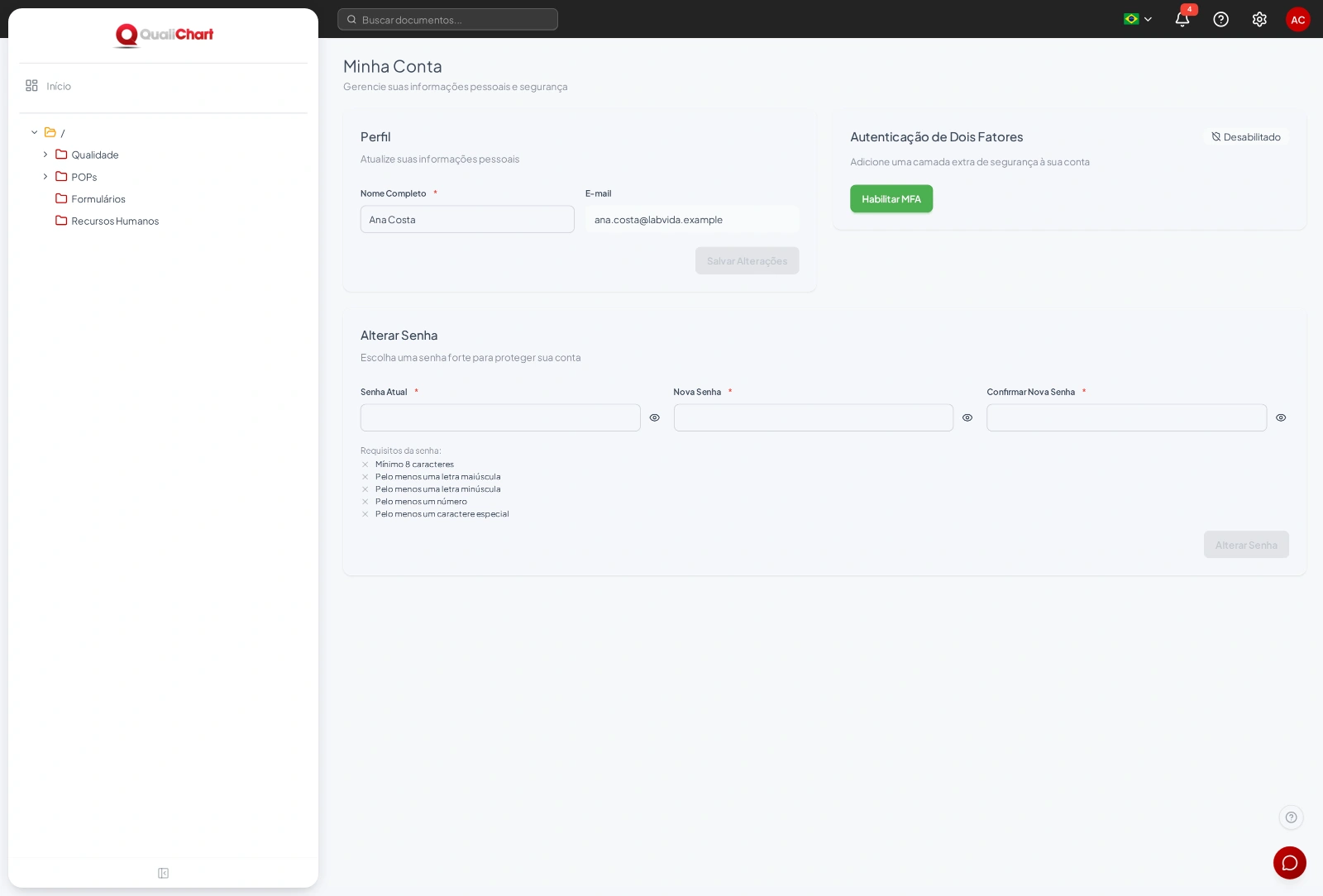The image size is (1323, 896).
Task: Focus the Buscar documentos search box
Action: (447, 19)
